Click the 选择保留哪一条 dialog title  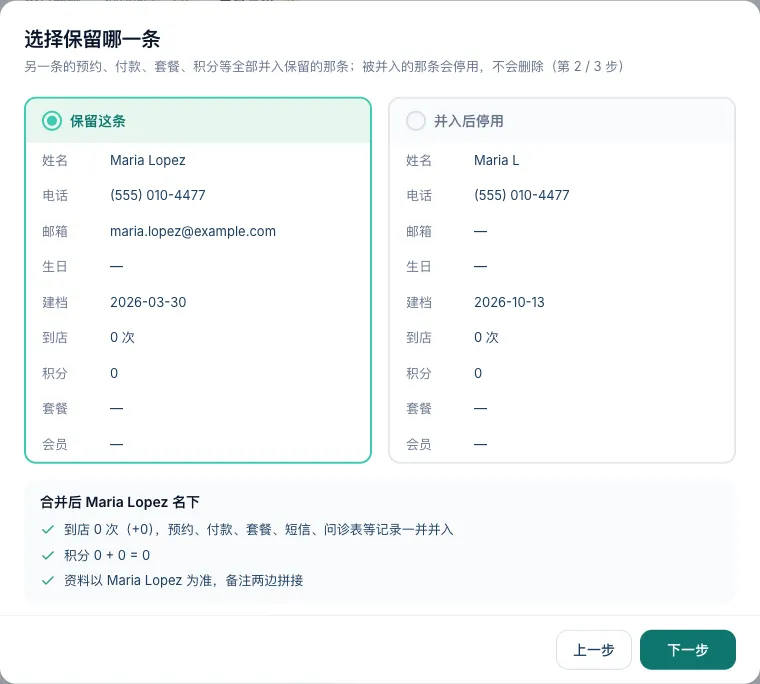click(x=92, y=39)
